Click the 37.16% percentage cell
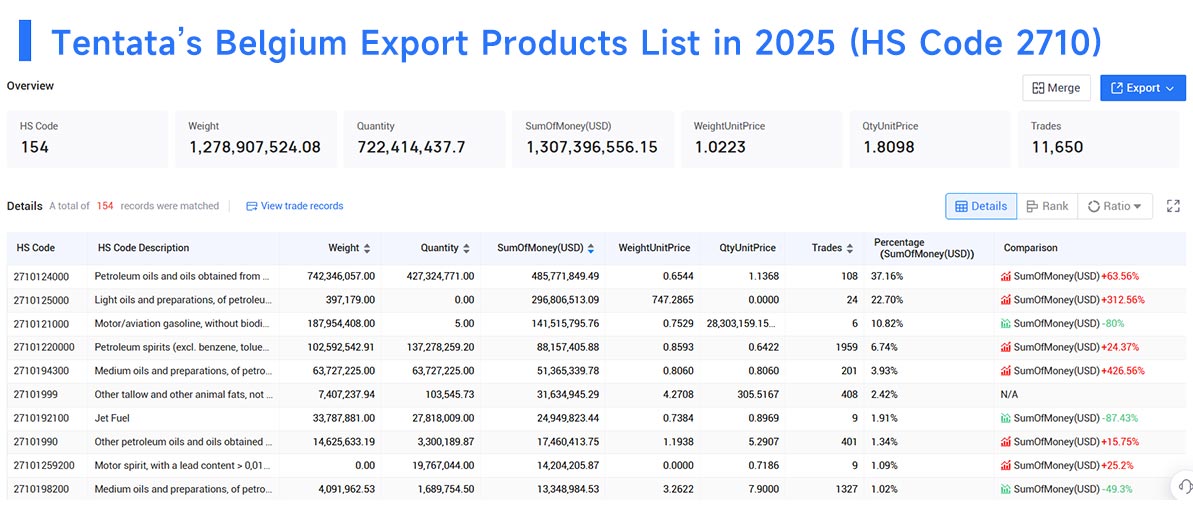The height and width of the screenshot is (511, 1193). click(x=886, y=276)
